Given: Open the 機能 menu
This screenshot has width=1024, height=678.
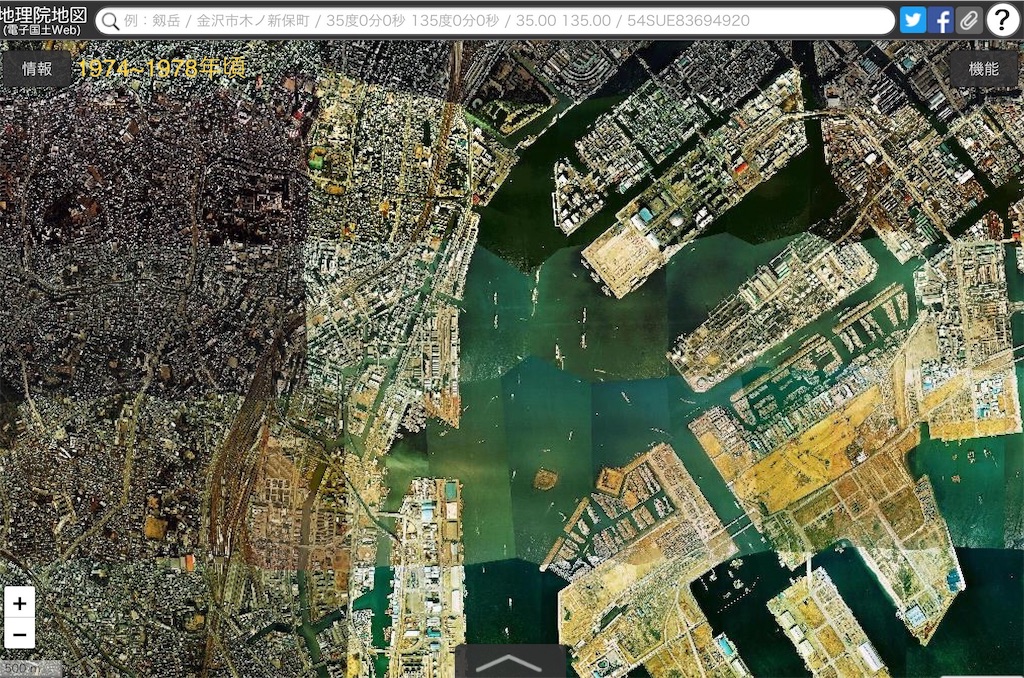Looking at the screenshot, I should (x=984, y=69).
